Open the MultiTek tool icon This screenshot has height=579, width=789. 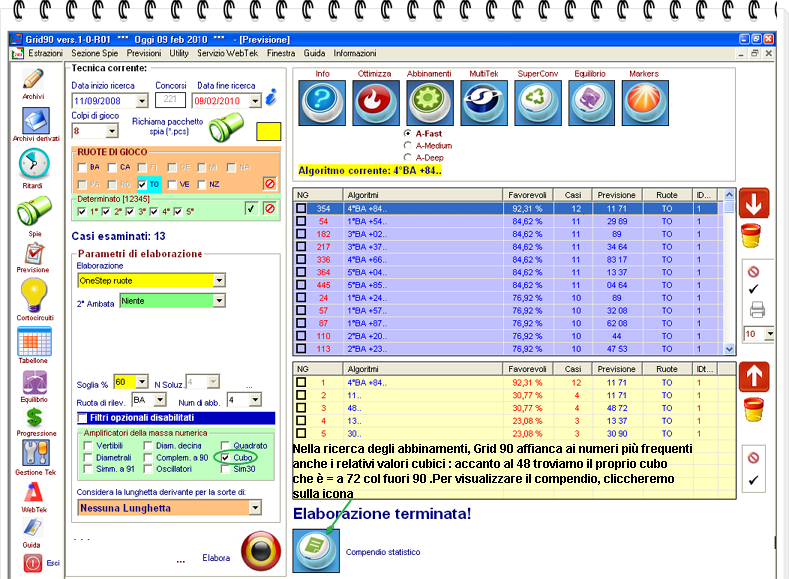click(484, 101)
